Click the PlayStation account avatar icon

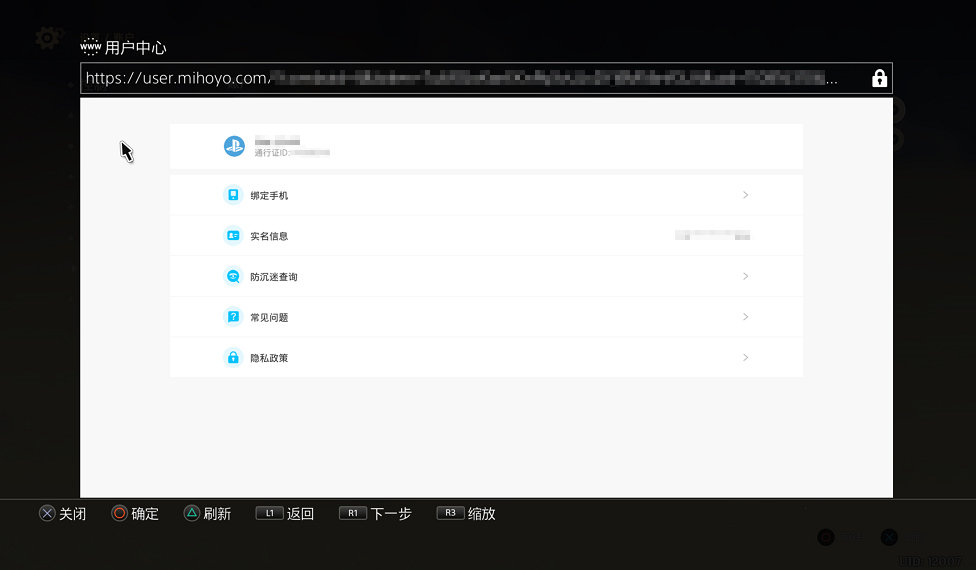pos(234,146)
